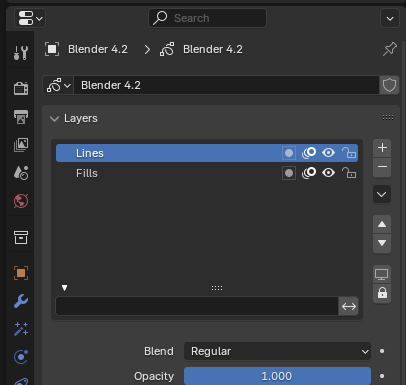Add a new layer with plus button
406x385 pixels.
coord(382,148)
